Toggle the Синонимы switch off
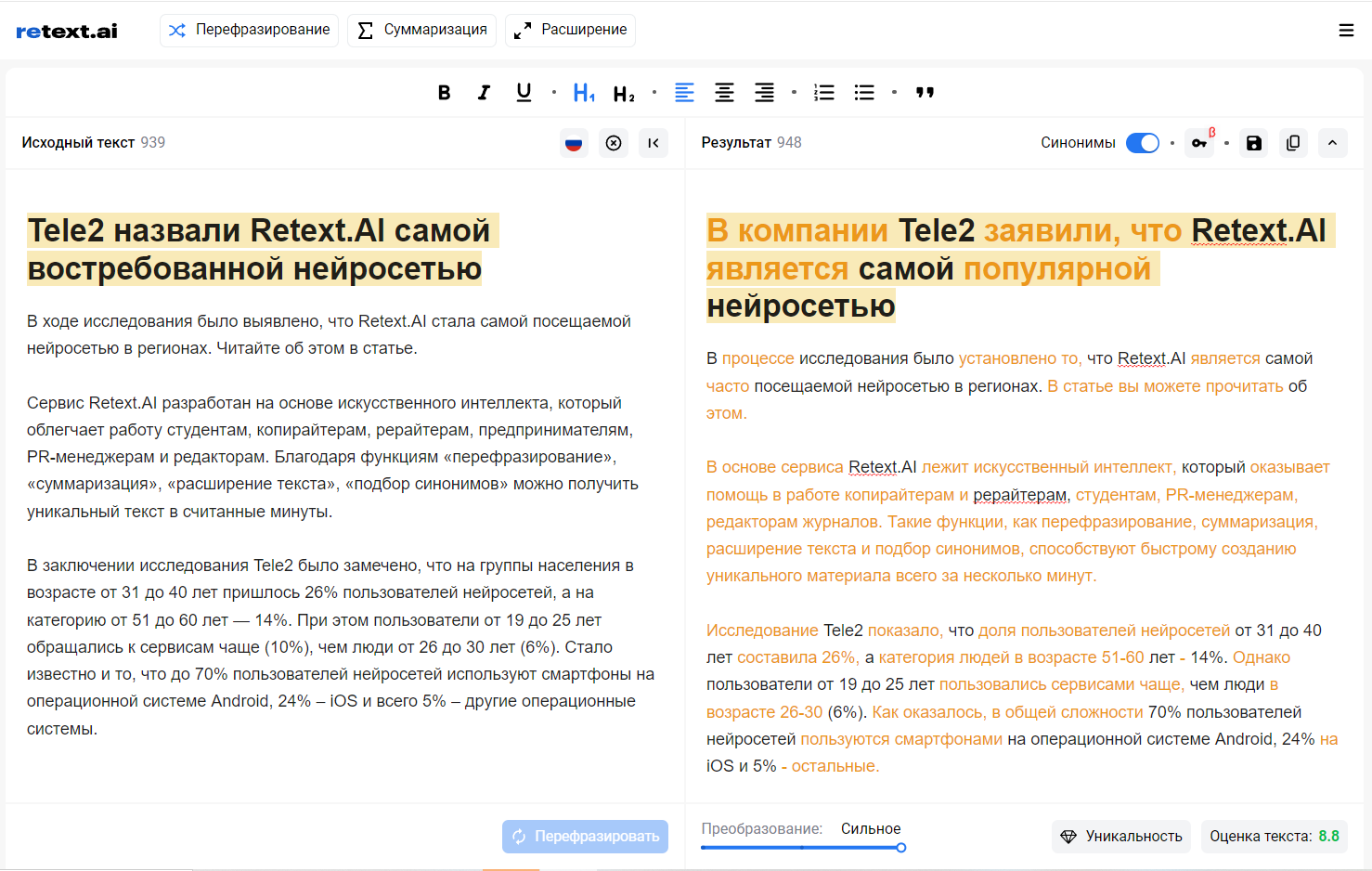This screenshot has width=1372, height=871. (1142, 143)
